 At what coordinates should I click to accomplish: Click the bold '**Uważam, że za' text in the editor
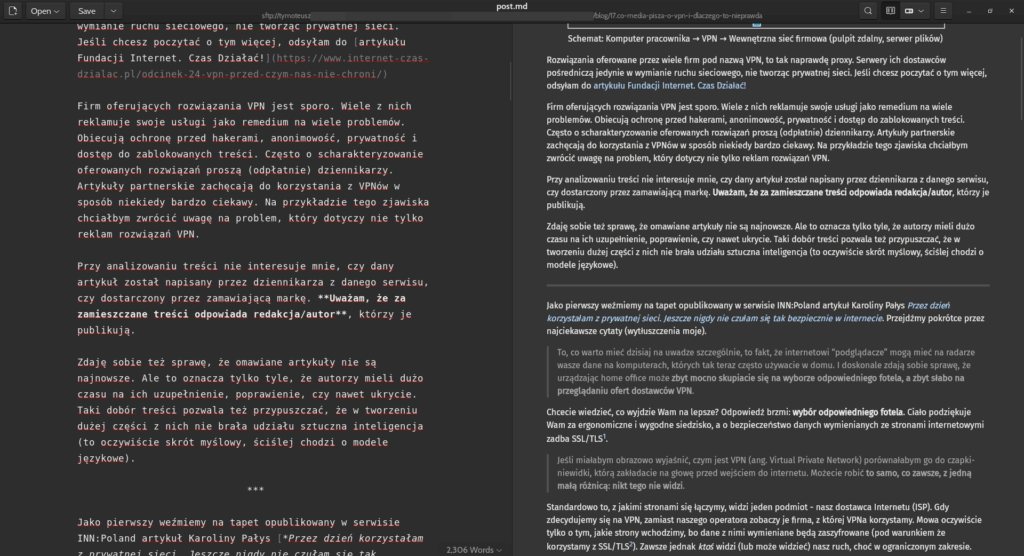(361, 298)
